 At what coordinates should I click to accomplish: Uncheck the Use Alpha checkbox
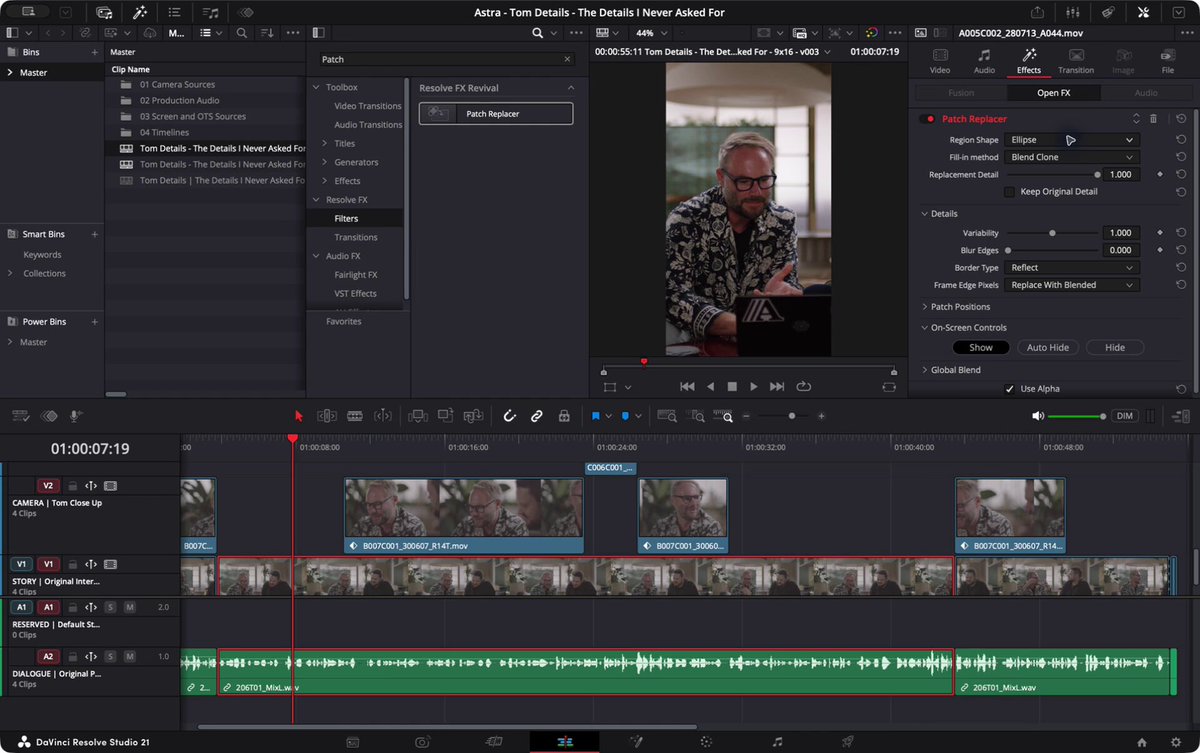[x=1009, y=389]
